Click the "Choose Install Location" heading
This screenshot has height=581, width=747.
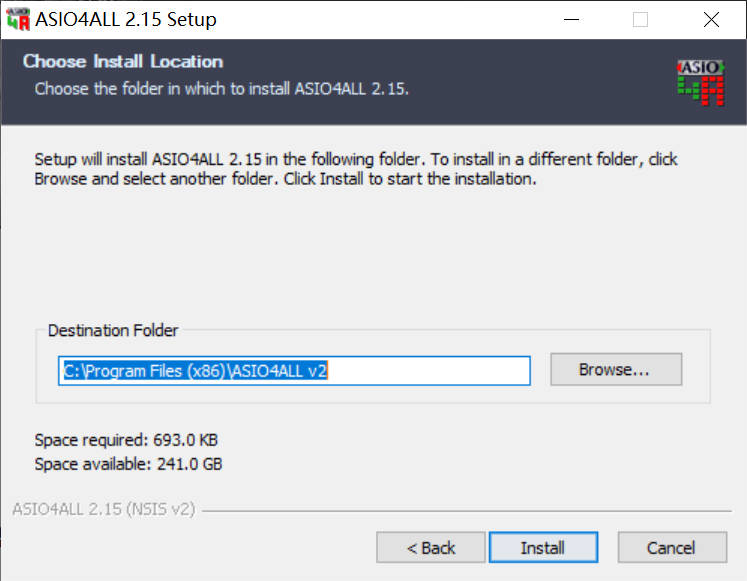(123, 62)
